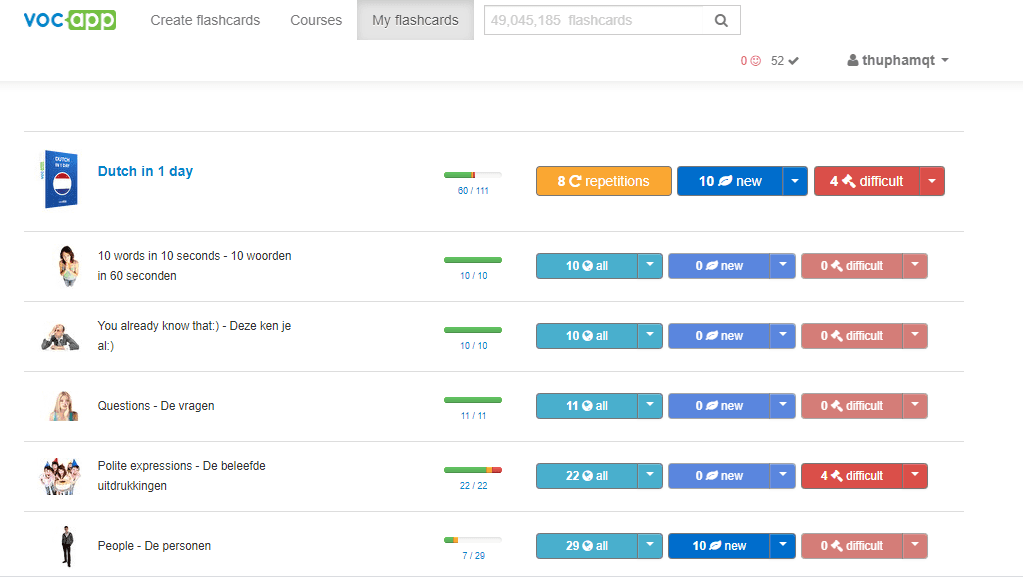1023x580 pixels.
Task: Click the VocApp logo
Action: pyautogui.click(x=70, y=20)
